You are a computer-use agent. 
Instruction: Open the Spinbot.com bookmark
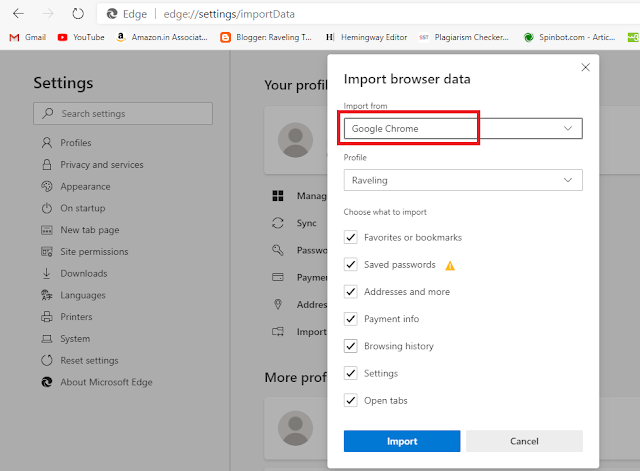pos(569,37)
